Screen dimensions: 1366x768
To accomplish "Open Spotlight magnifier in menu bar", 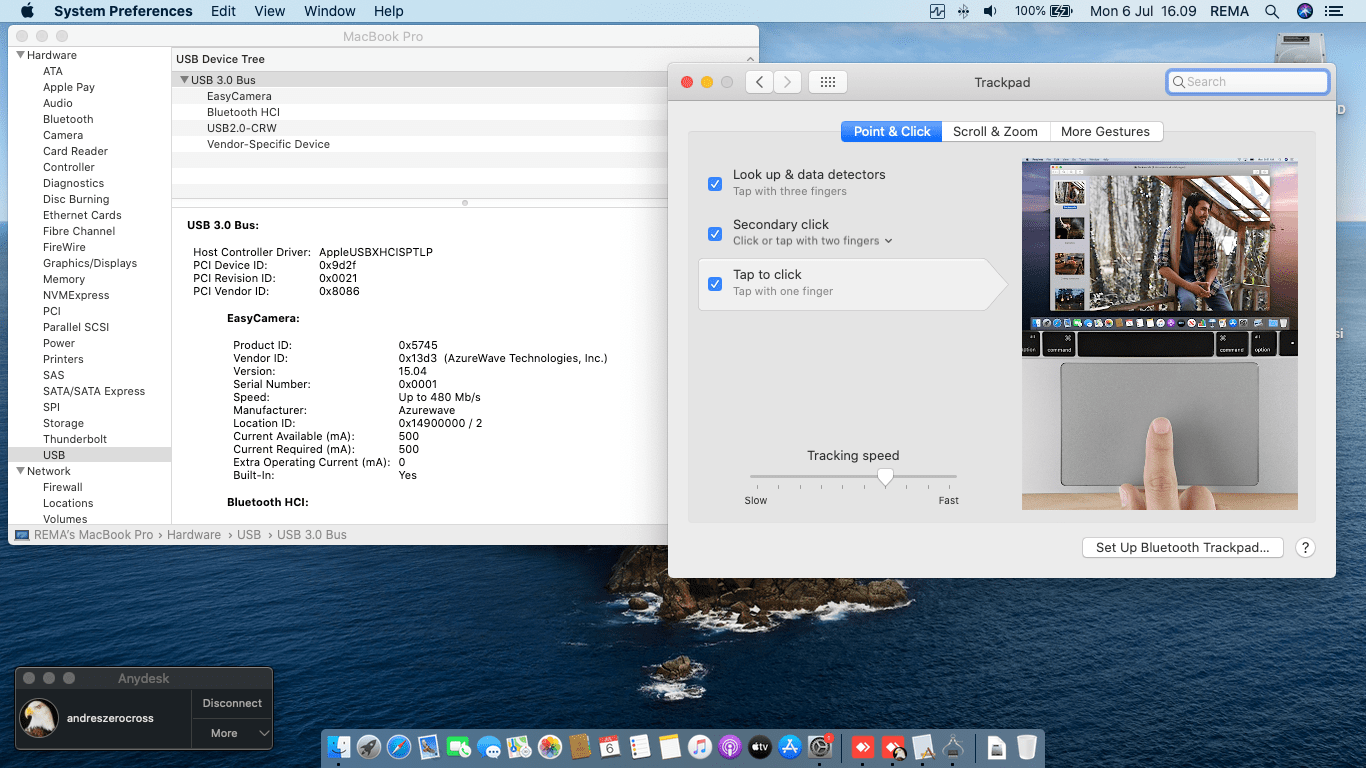I will [1272, 11].
